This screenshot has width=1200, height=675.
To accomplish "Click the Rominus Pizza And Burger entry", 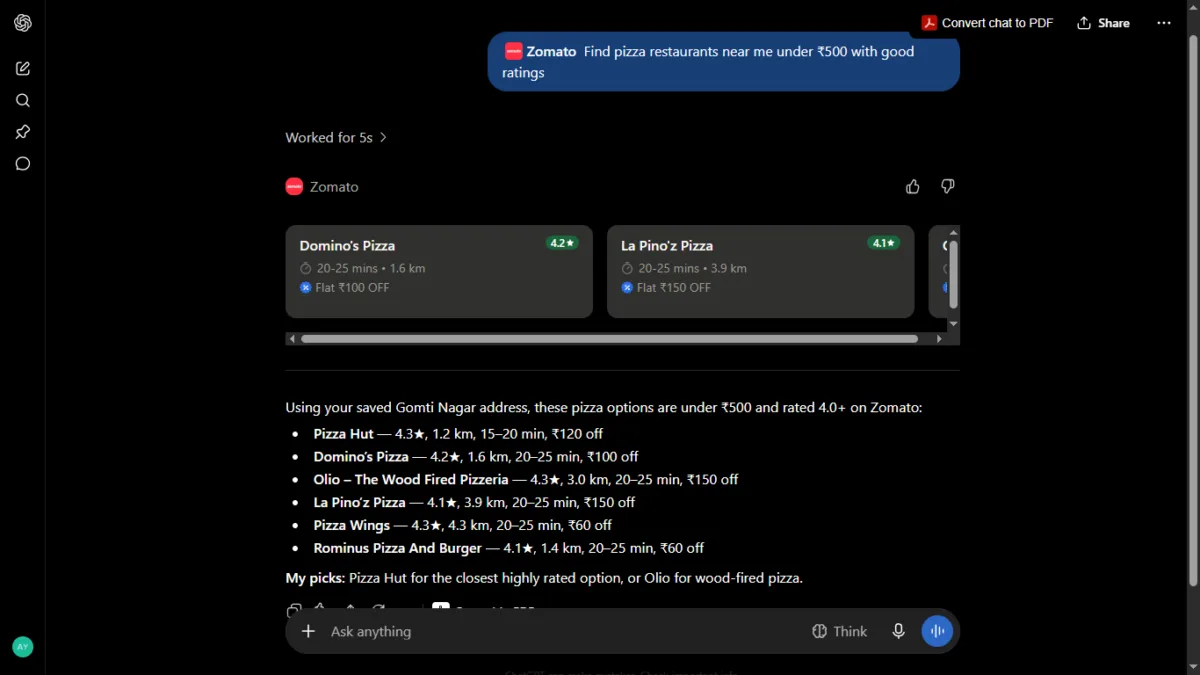I will pyautogui.click(x=509, y=548).
